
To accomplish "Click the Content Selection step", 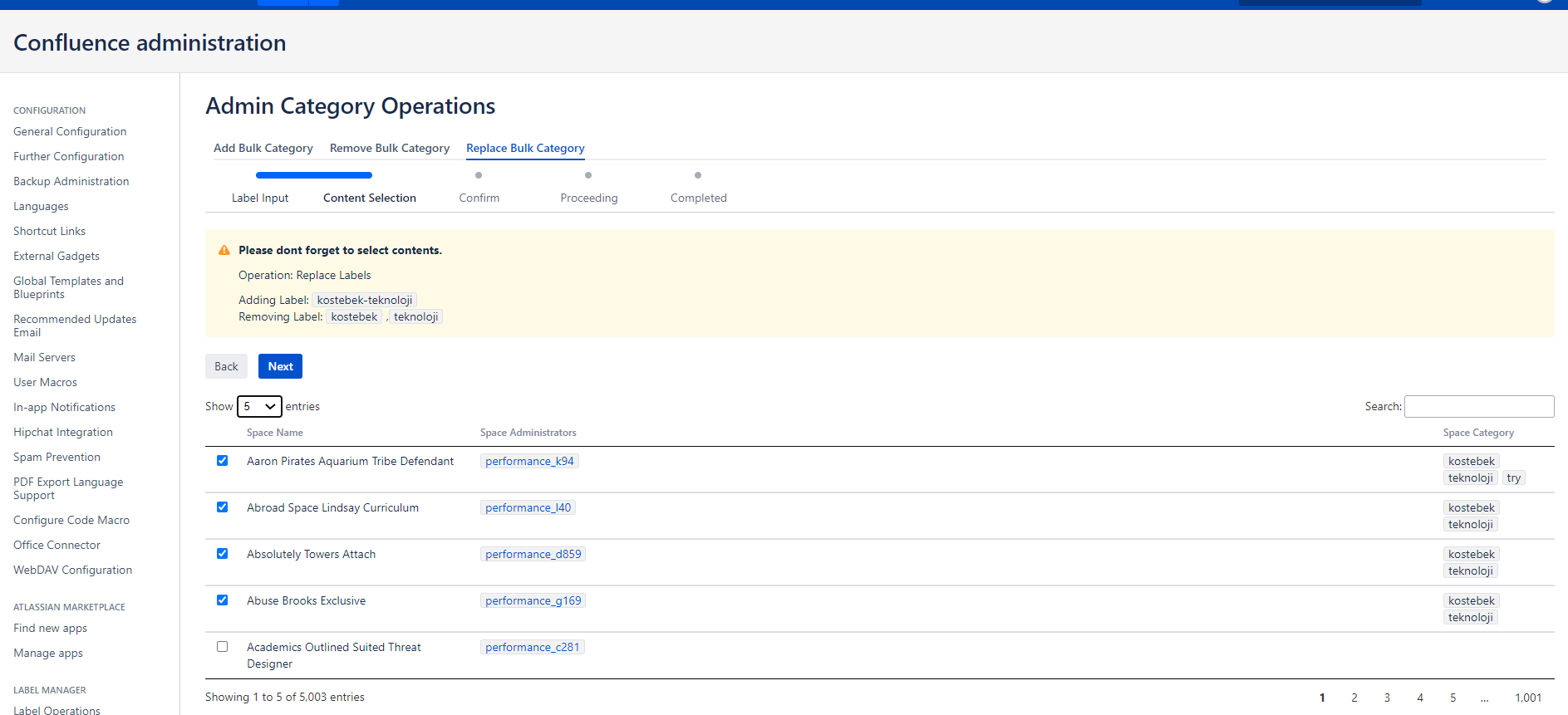I will 370,198.
